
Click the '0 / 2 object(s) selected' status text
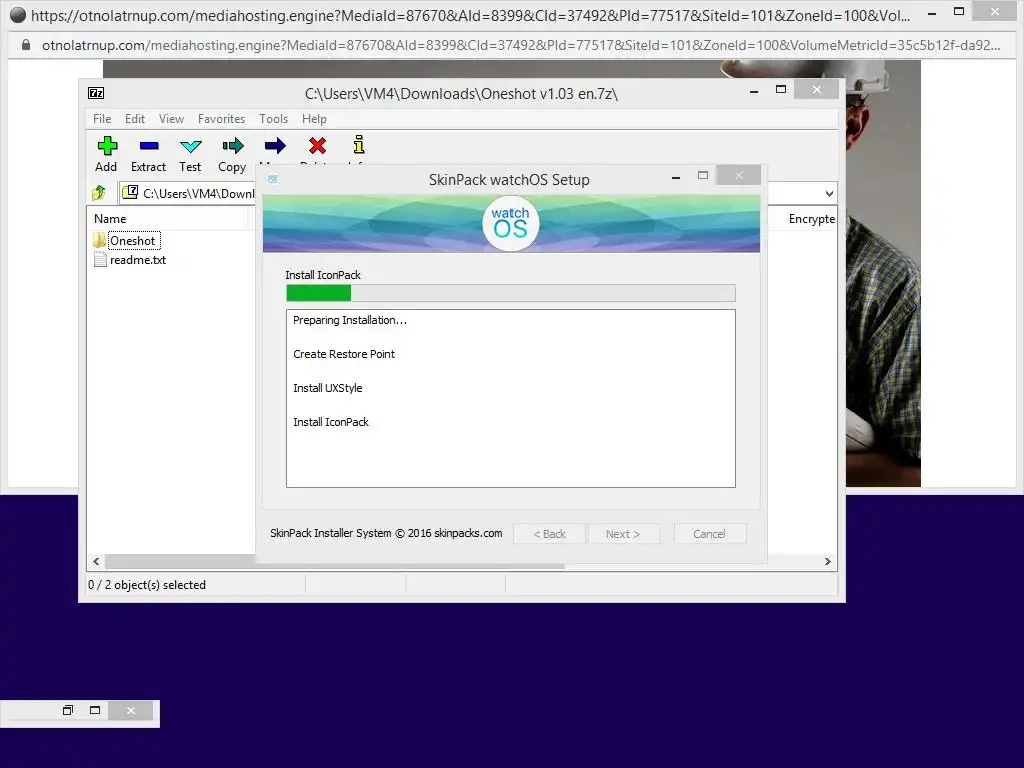tap(147, 585)
